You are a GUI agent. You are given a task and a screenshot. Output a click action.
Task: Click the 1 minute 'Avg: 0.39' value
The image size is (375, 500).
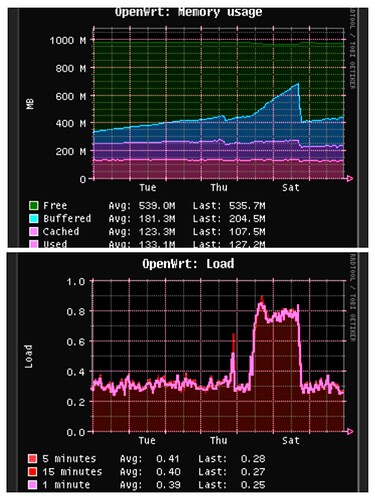(x=150, y=485)
